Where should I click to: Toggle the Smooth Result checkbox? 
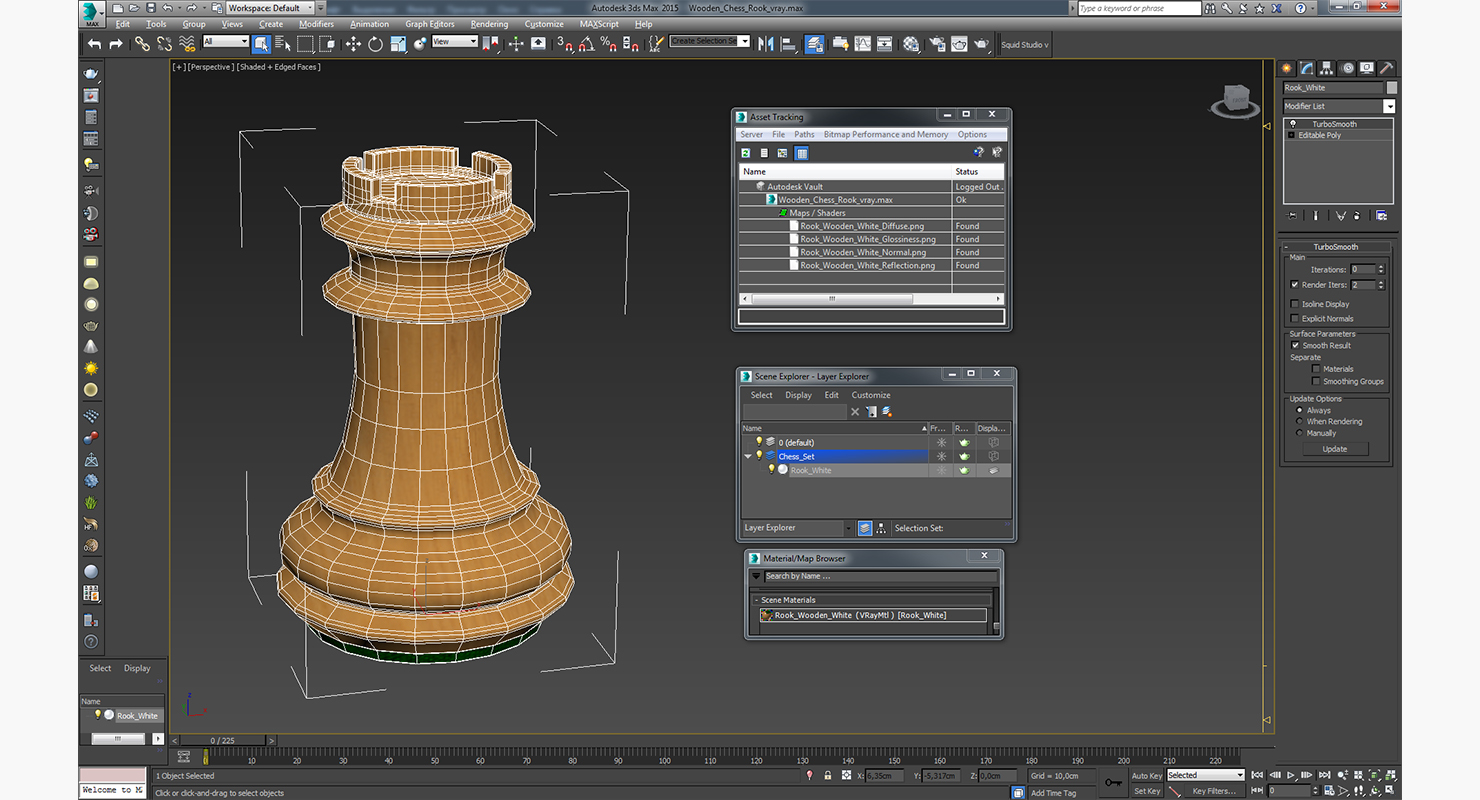pos(1295,345)
